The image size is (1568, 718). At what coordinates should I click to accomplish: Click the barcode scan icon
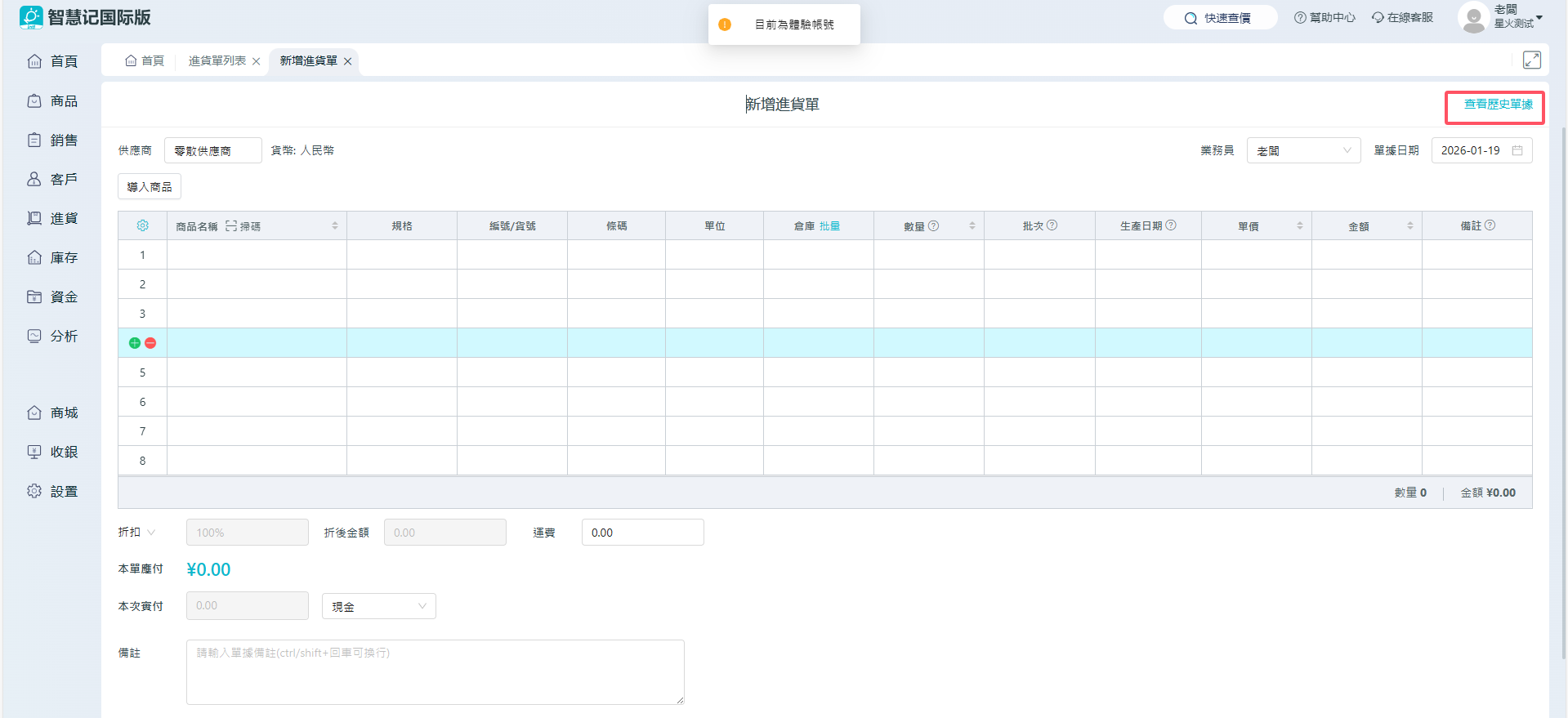tap(231, 225)
